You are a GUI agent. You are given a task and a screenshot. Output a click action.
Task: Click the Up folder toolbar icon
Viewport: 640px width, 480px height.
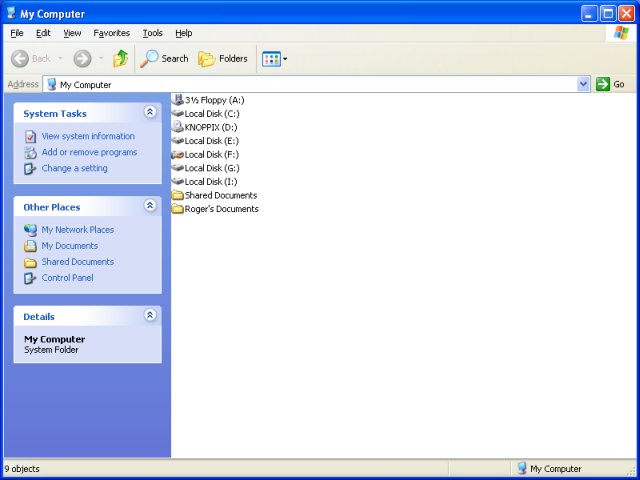pos(120,59)
